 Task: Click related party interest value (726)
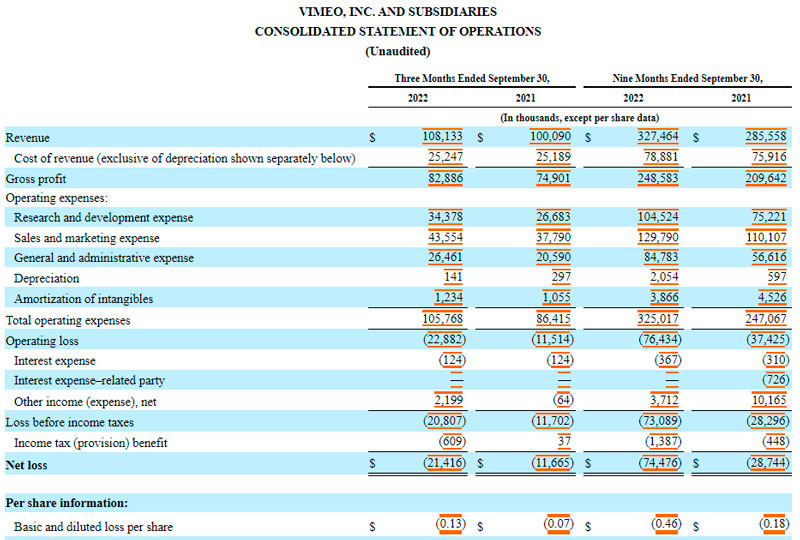[x=776, y=380]
